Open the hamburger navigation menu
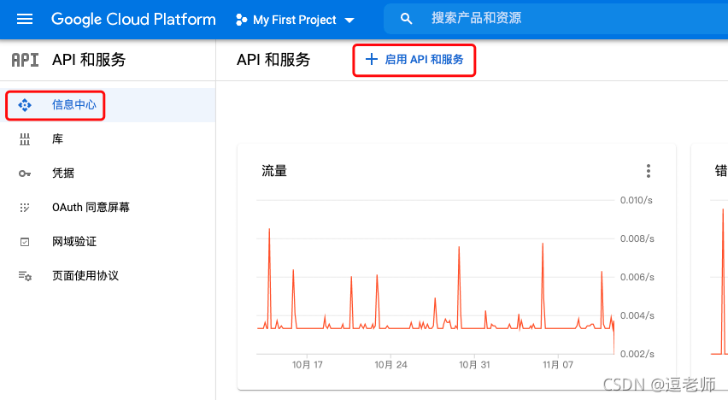The height and width of the screenshot is (400, 728). tap(25, 19)
